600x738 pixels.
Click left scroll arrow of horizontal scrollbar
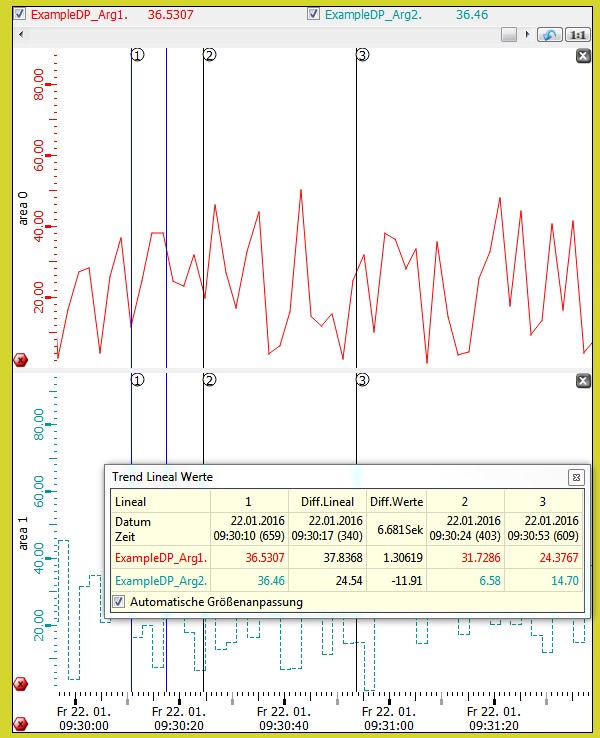tap(20, 35)
